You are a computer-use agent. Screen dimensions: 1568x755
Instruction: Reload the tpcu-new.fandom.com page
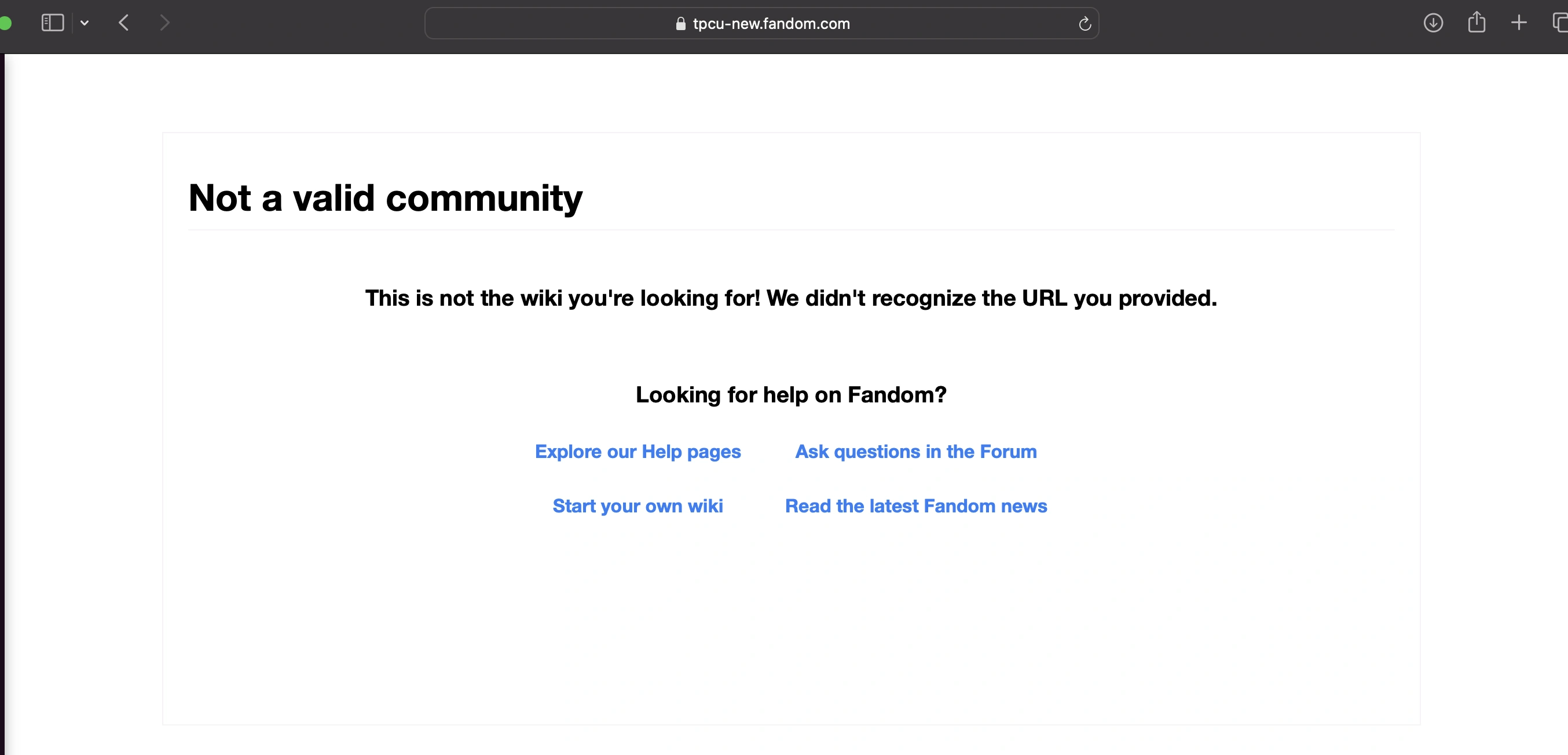click(x=1084, y=24)
